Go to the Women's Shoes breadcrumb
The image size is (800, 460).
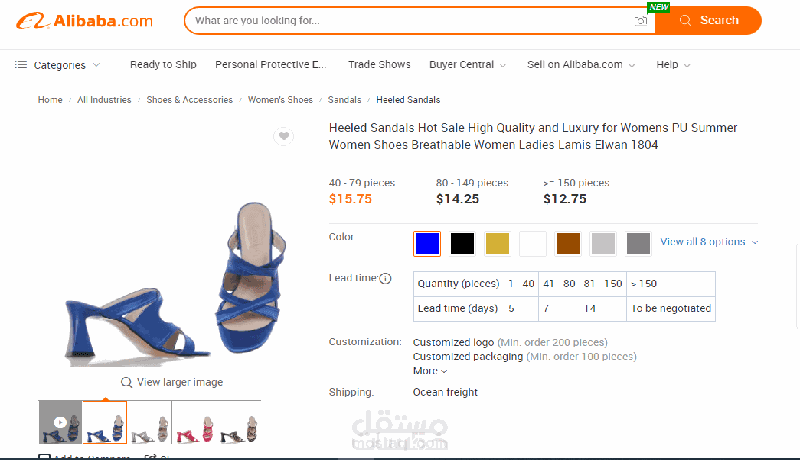[280, 100]
